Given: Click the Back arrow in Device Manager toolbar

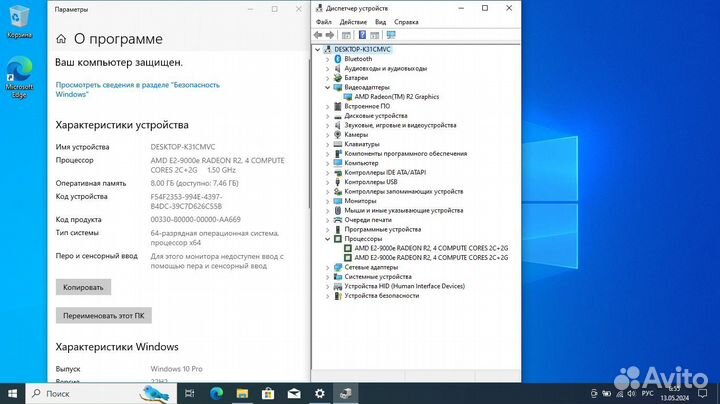Looking at the screenshot, I should click(x=318, y=35).
